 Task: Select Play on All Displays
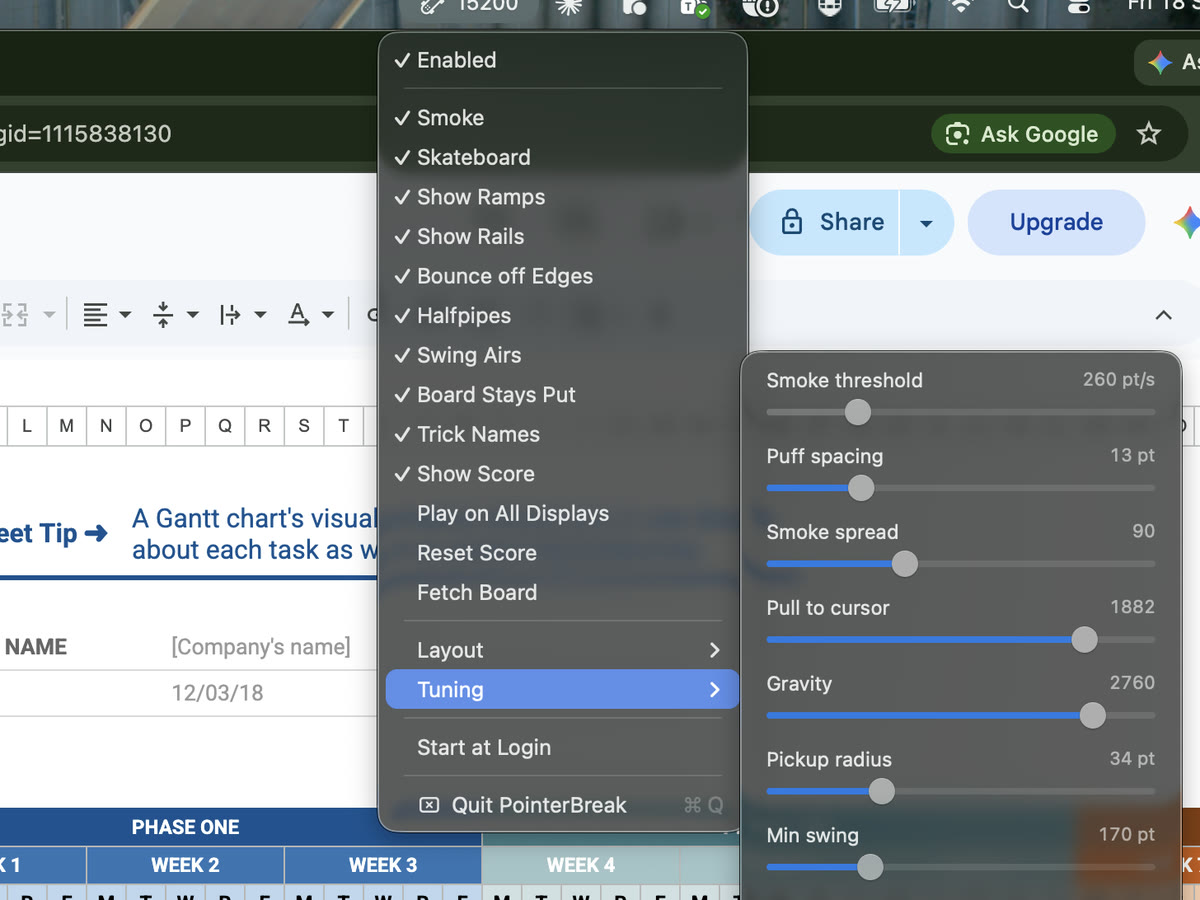pyautogui.click(x=562, y=513)
